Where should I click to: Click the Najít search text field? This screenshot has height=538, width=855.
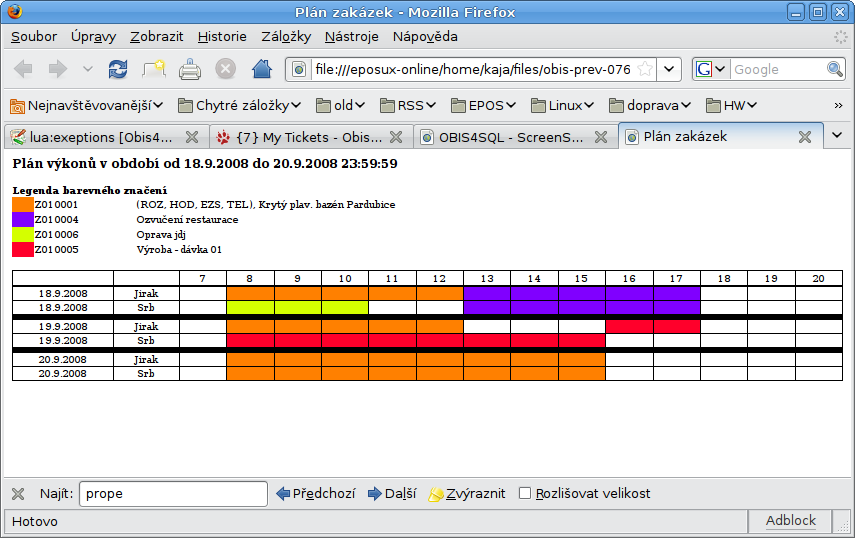pyautogui.click(x=173, y=494)
